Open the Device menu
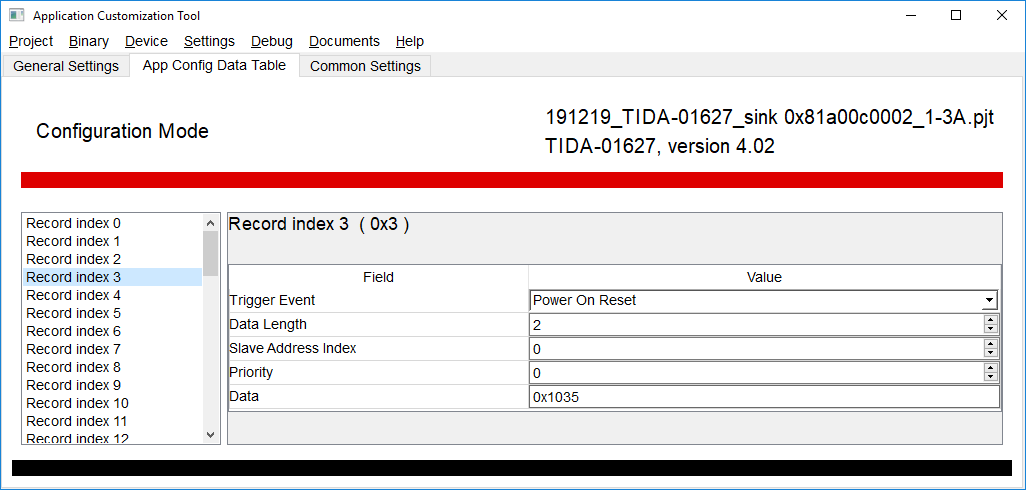Image resolution: width=1026 pixels, height=490 pixels. 146,41
